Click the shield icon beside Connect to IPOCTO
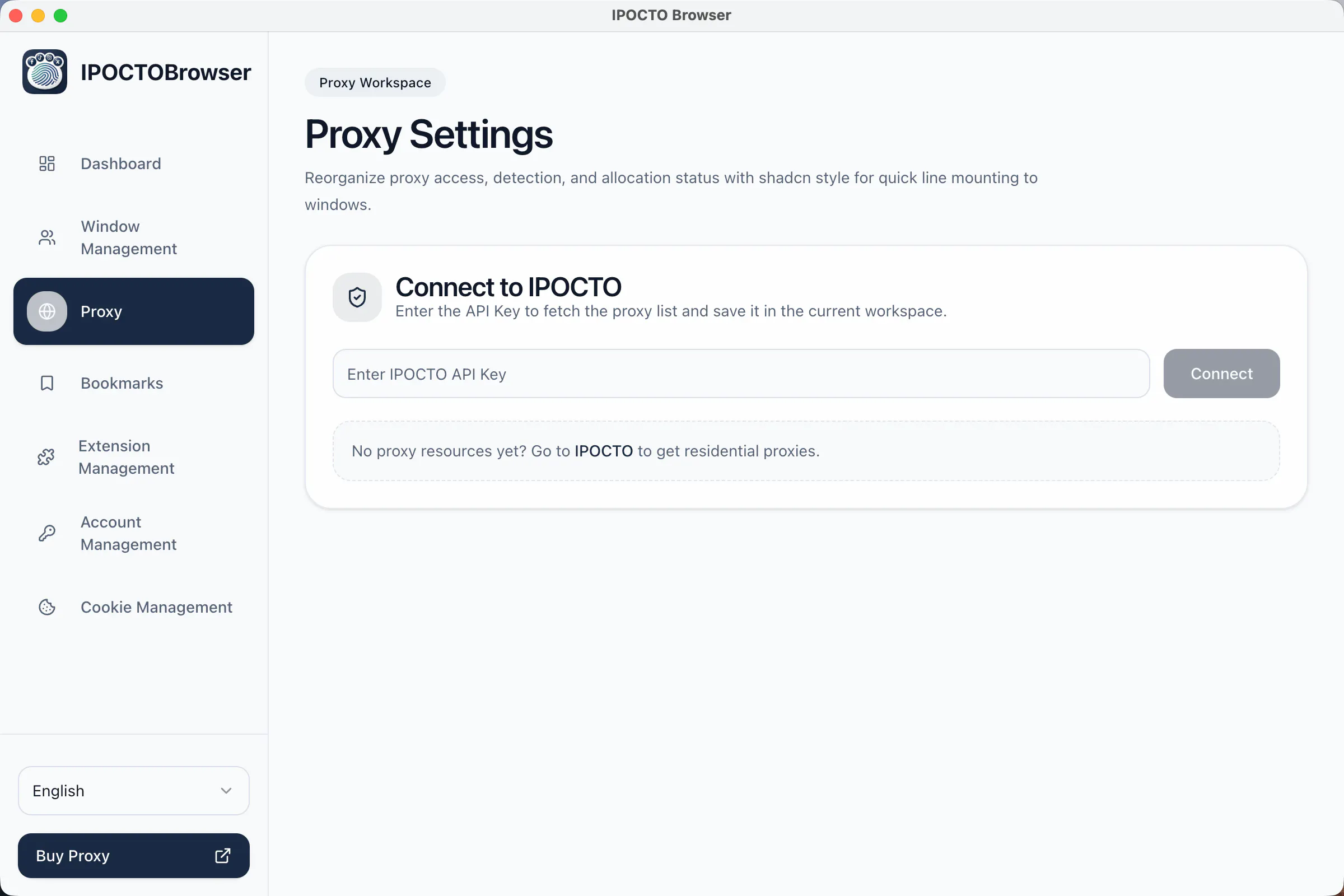Screen dimensions: 1344x896 (357, 297)
